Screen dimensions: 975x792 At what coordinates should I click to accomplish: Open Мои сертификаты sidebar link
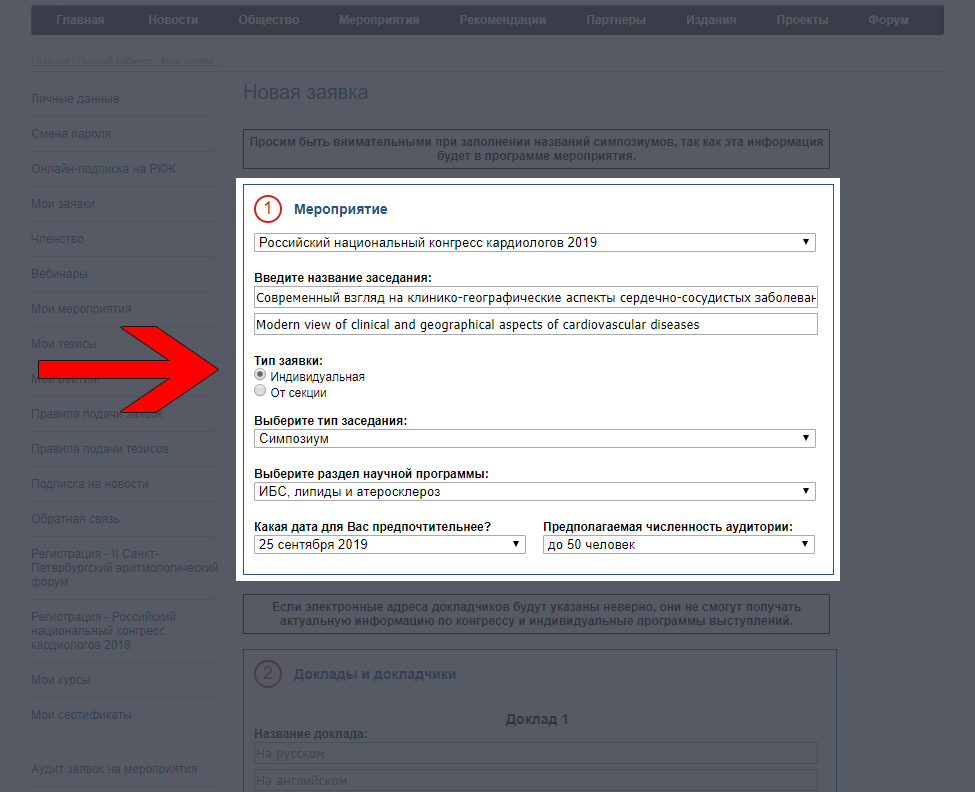[81, 715]
